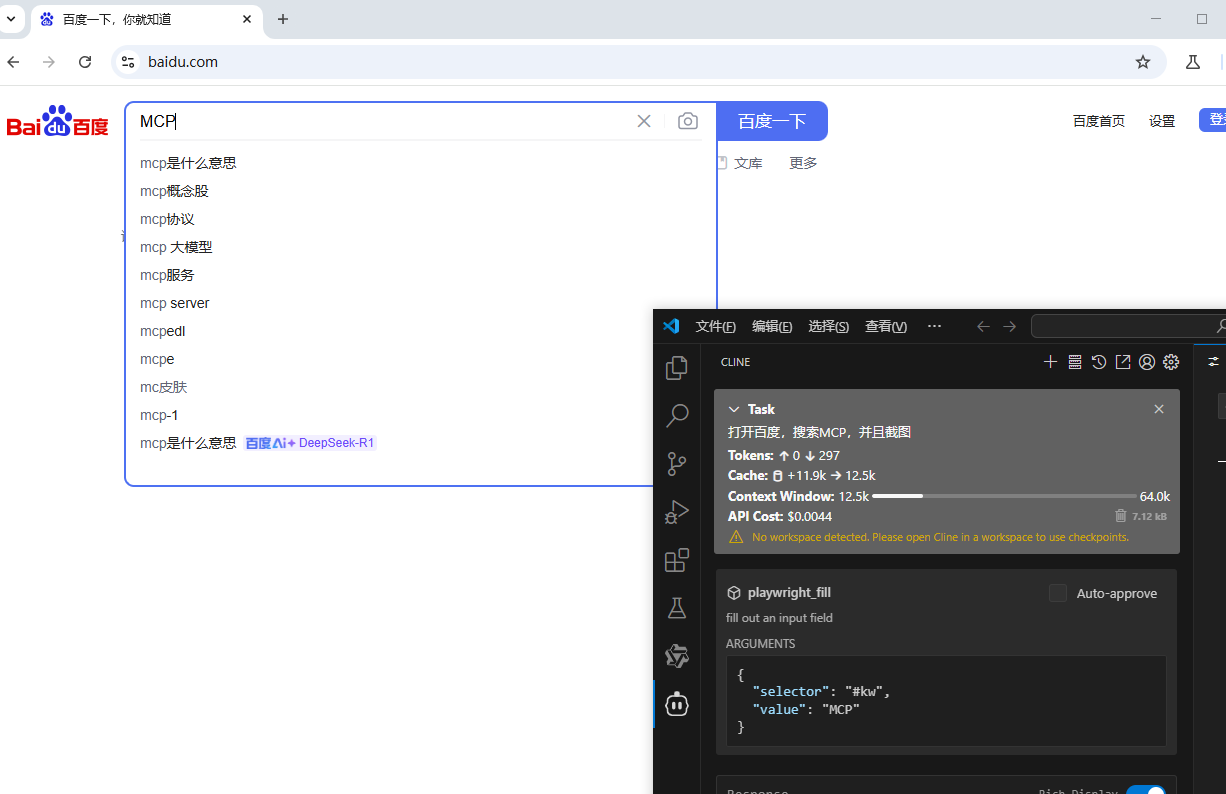Click the Chrome address bar

point(637,62)
